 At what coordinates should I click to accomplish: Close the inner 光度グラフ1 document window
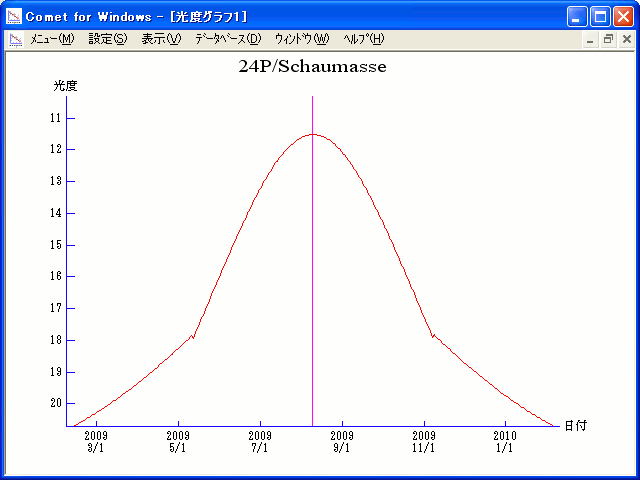point(626,39)
